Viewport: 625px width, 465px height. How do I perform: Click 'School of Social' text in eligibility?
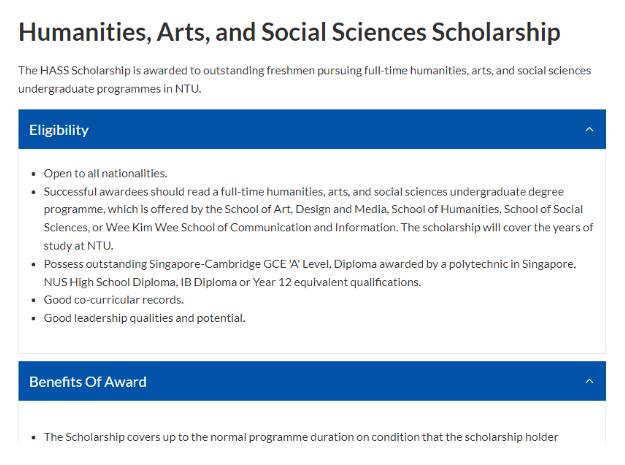[x=543, y=209]
